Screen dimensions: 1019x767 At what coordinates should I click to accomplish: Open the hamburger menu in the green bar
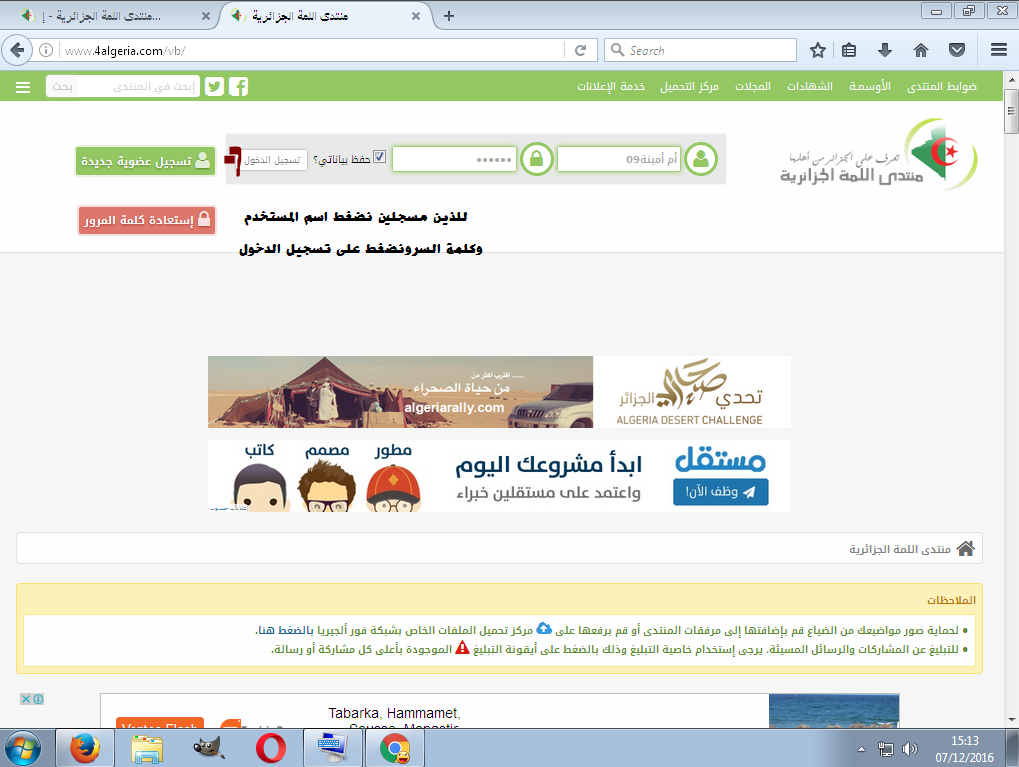point(23,87)
